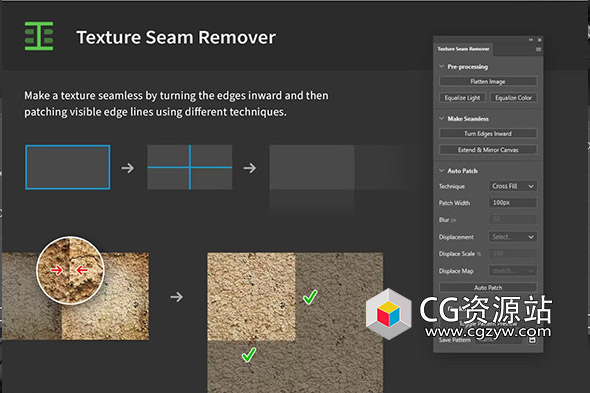The height and width of the screenshot is (393, 590).
Task: Click the Blur px value field
Action: click(512, 219)
